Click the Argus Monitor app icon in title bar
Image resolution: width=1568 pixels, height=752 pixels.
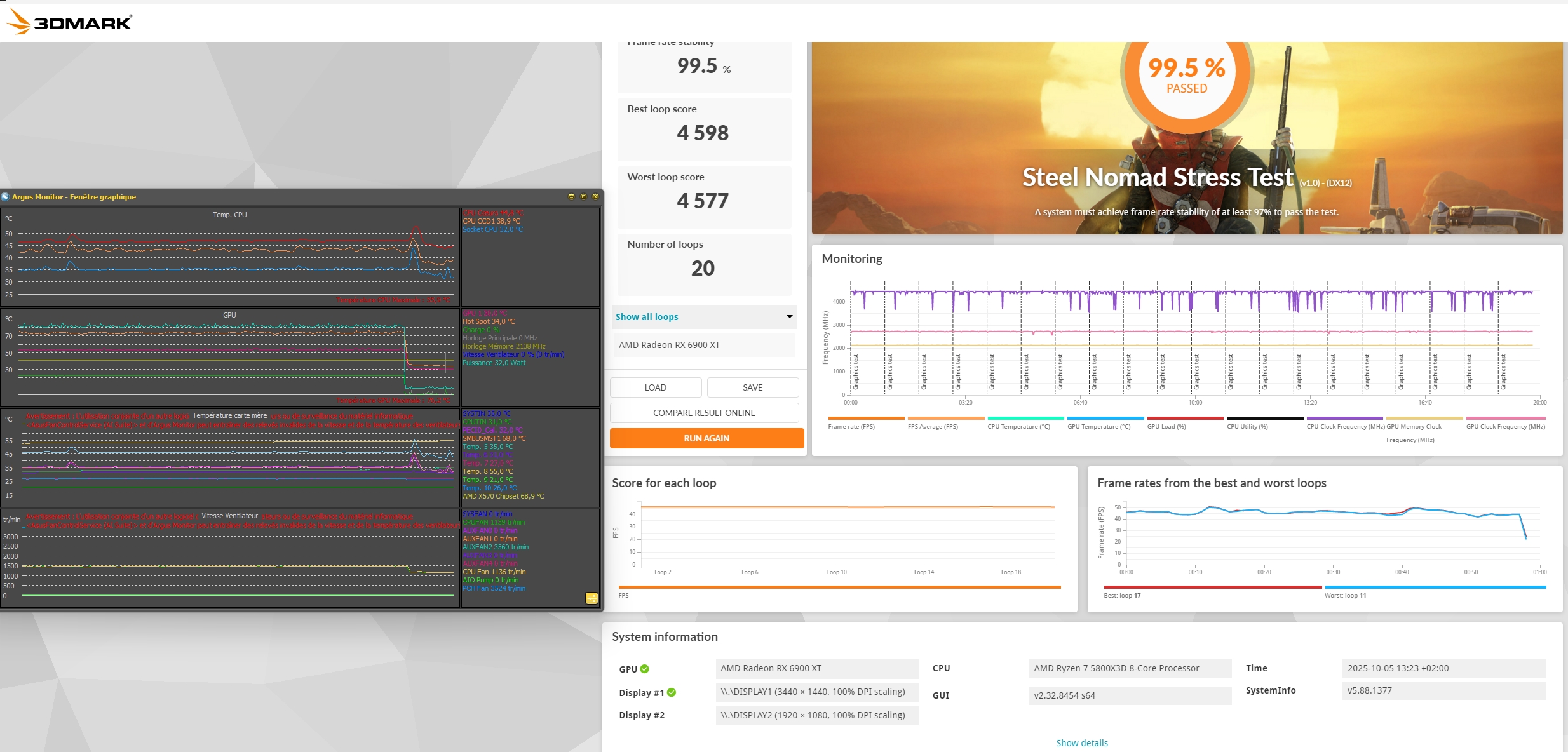click(x=6, y=197)
